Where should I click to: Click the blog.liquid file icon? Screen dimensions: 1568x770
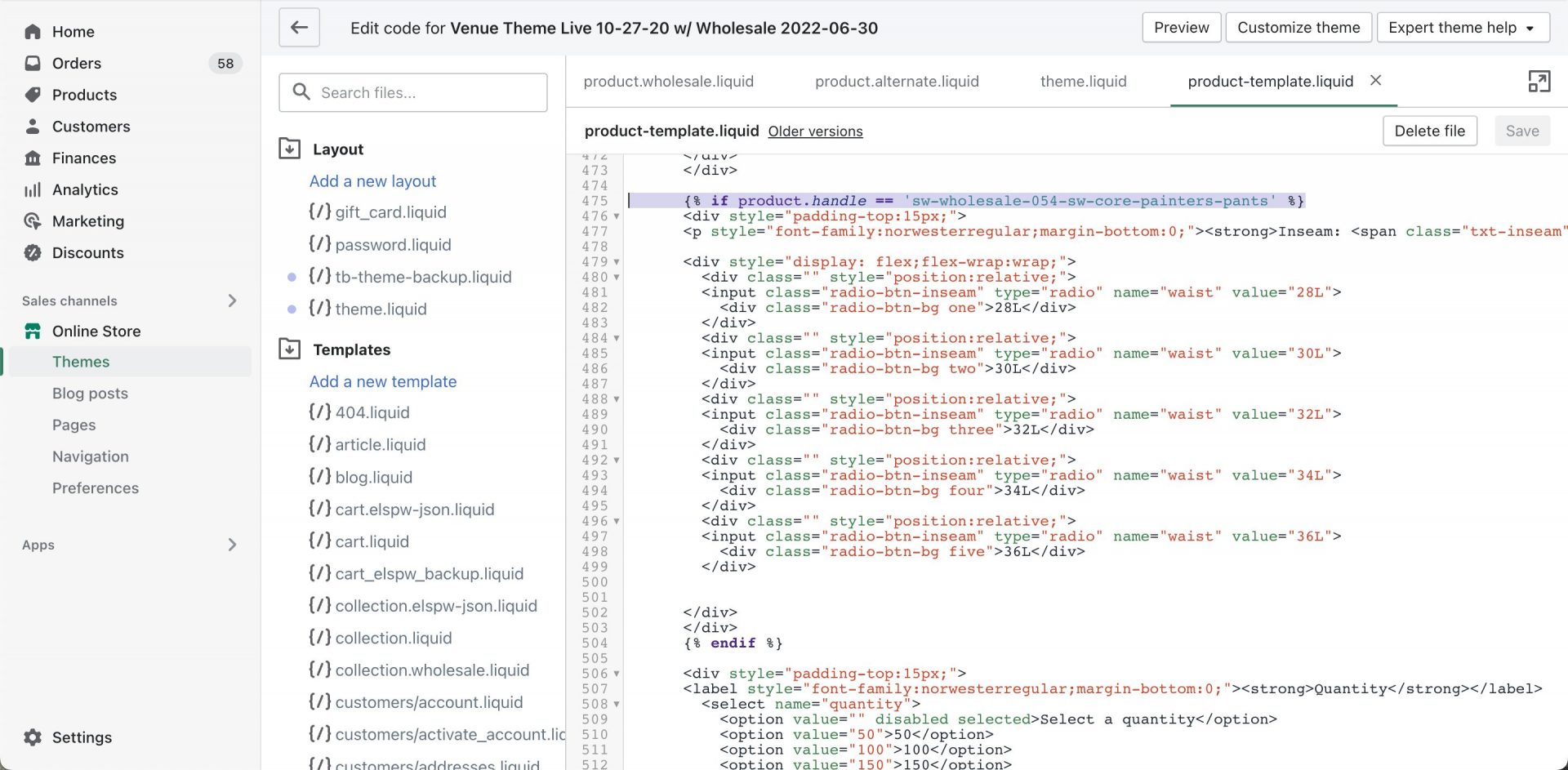(319, 477)
